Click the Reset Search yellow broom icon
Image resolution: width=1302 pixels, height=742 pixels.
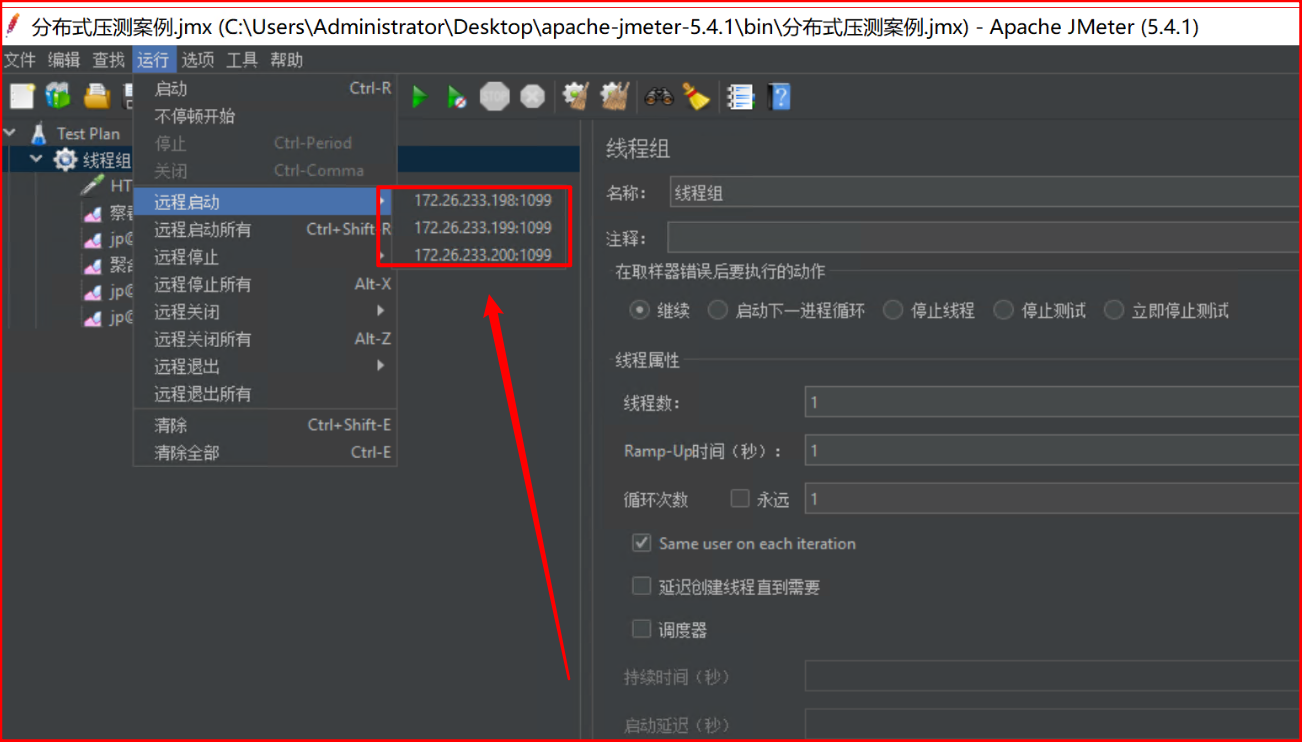(696, 97)
